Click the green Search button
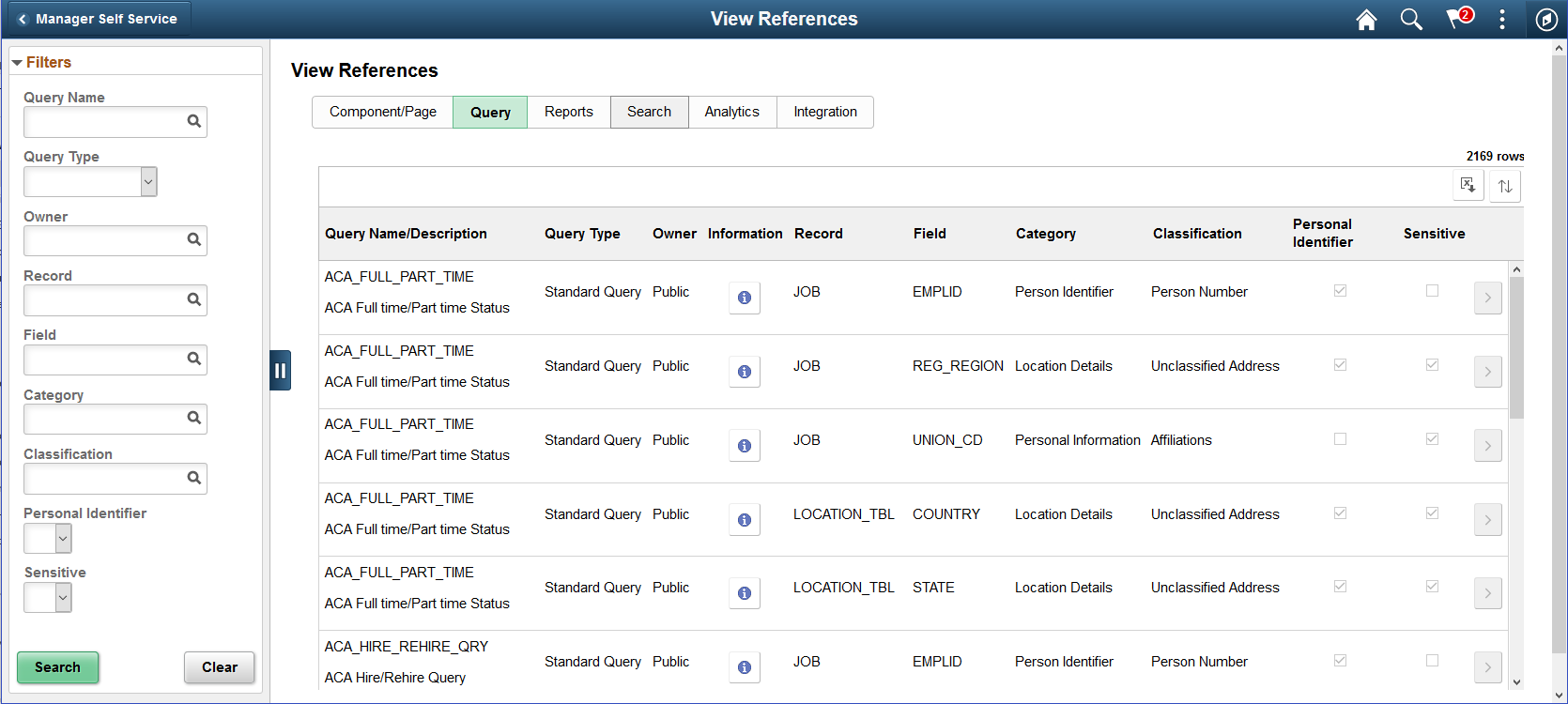The height and width of the screenshot is (704, 1568). 57,667
